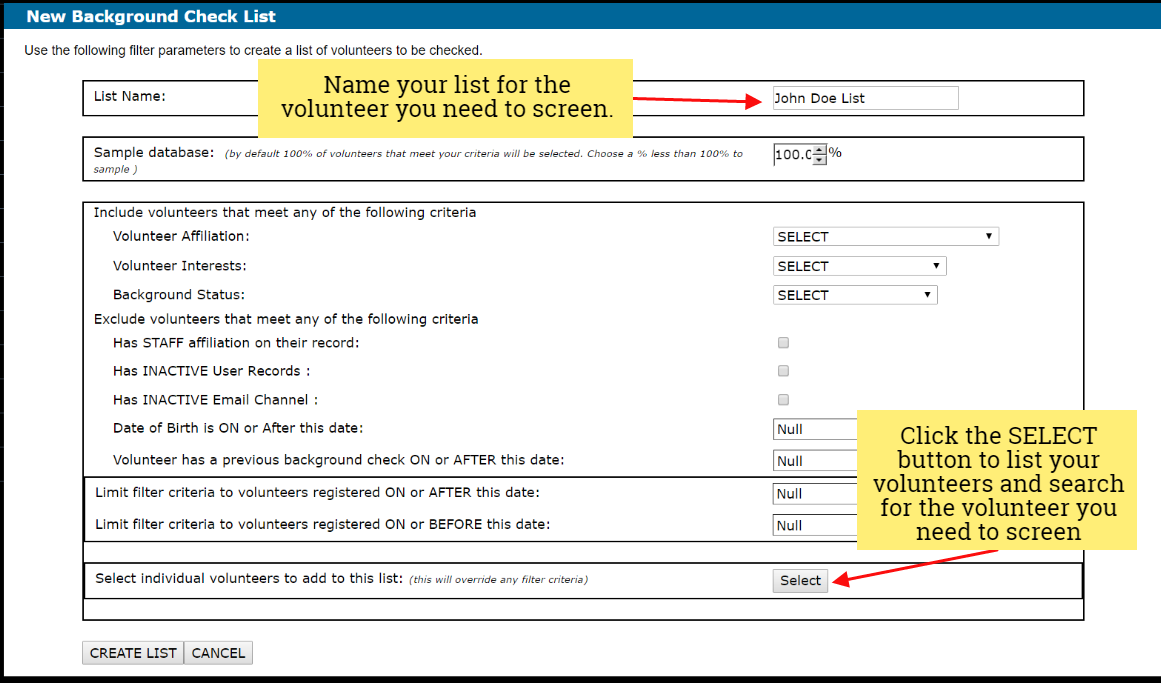Decrease the sample database percentage

point(819,159)
